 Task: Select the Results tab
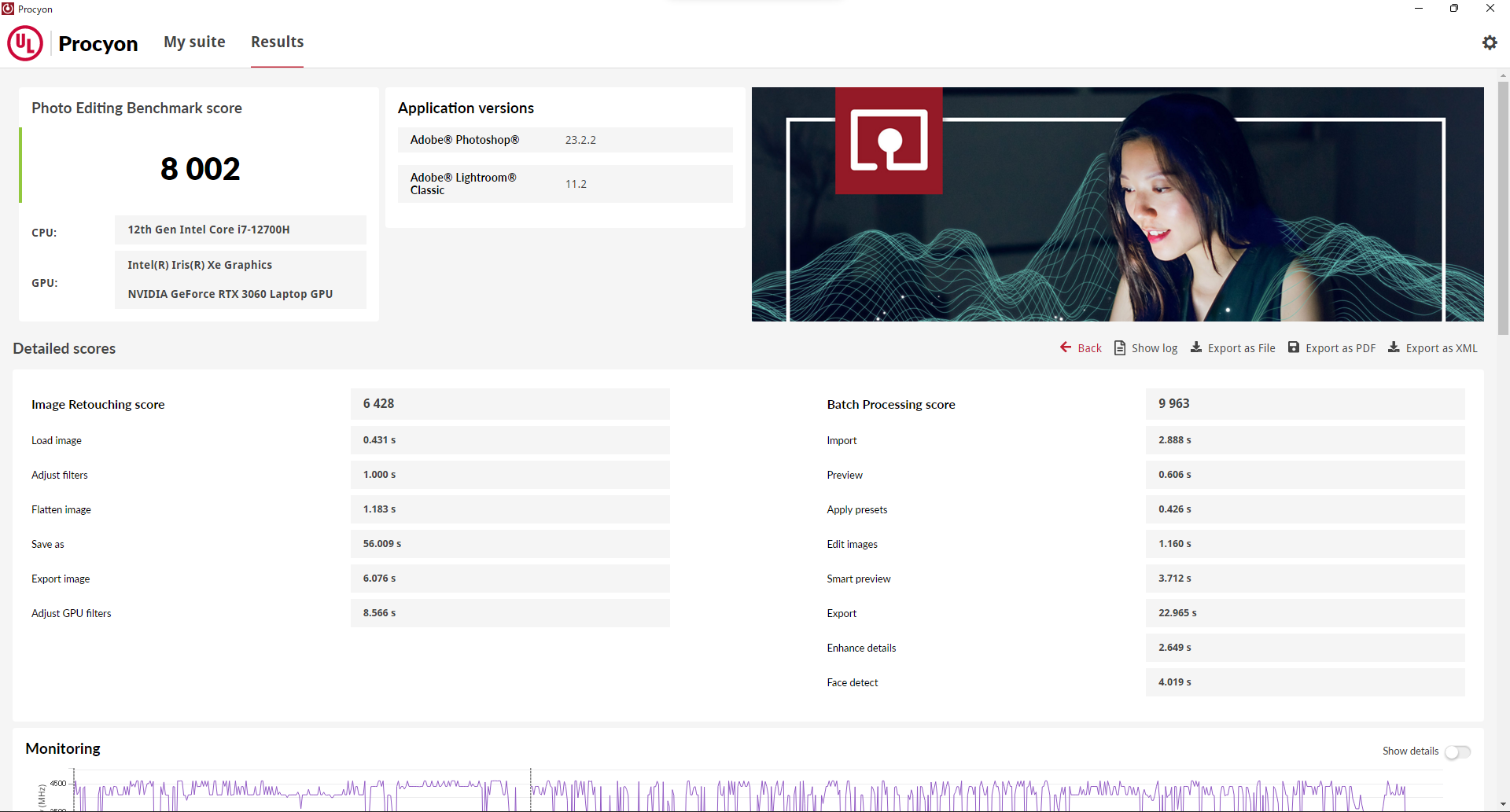coord(277,42)
